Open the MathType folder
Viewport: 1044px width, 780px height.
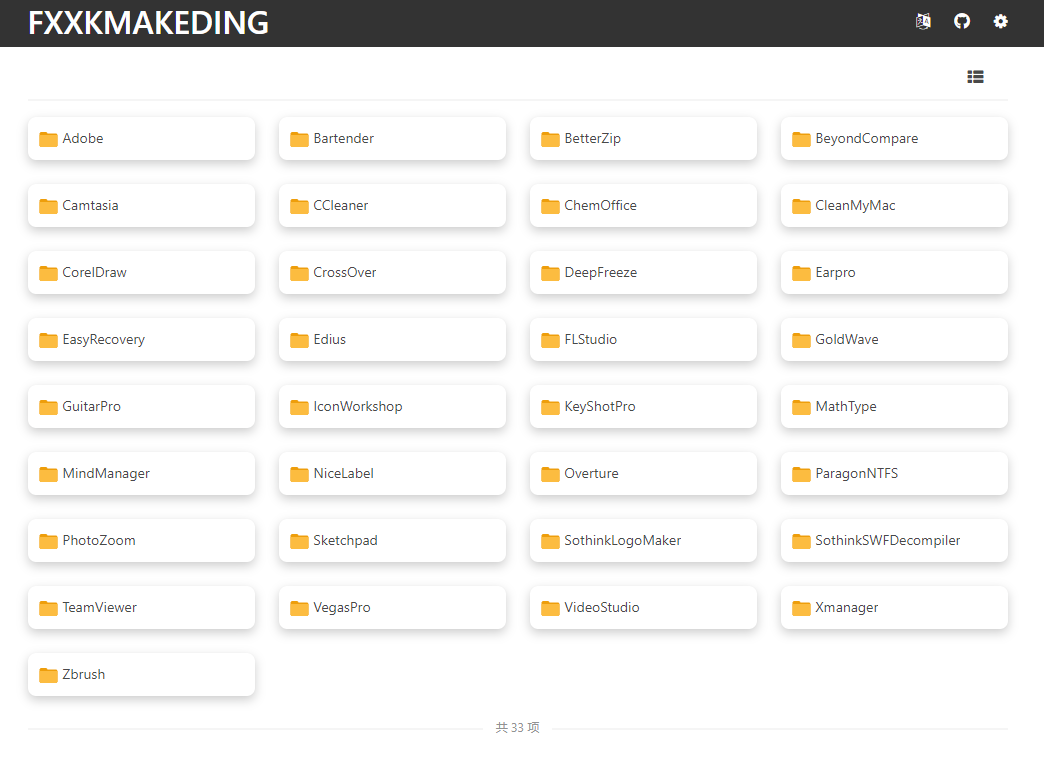(x=894, y=406)
